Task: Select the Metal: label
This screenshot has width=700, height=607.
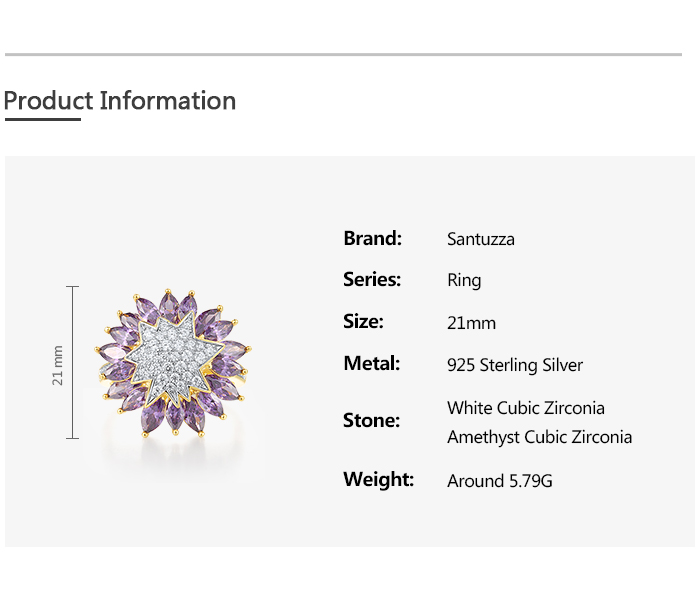Action: (371, 364)
